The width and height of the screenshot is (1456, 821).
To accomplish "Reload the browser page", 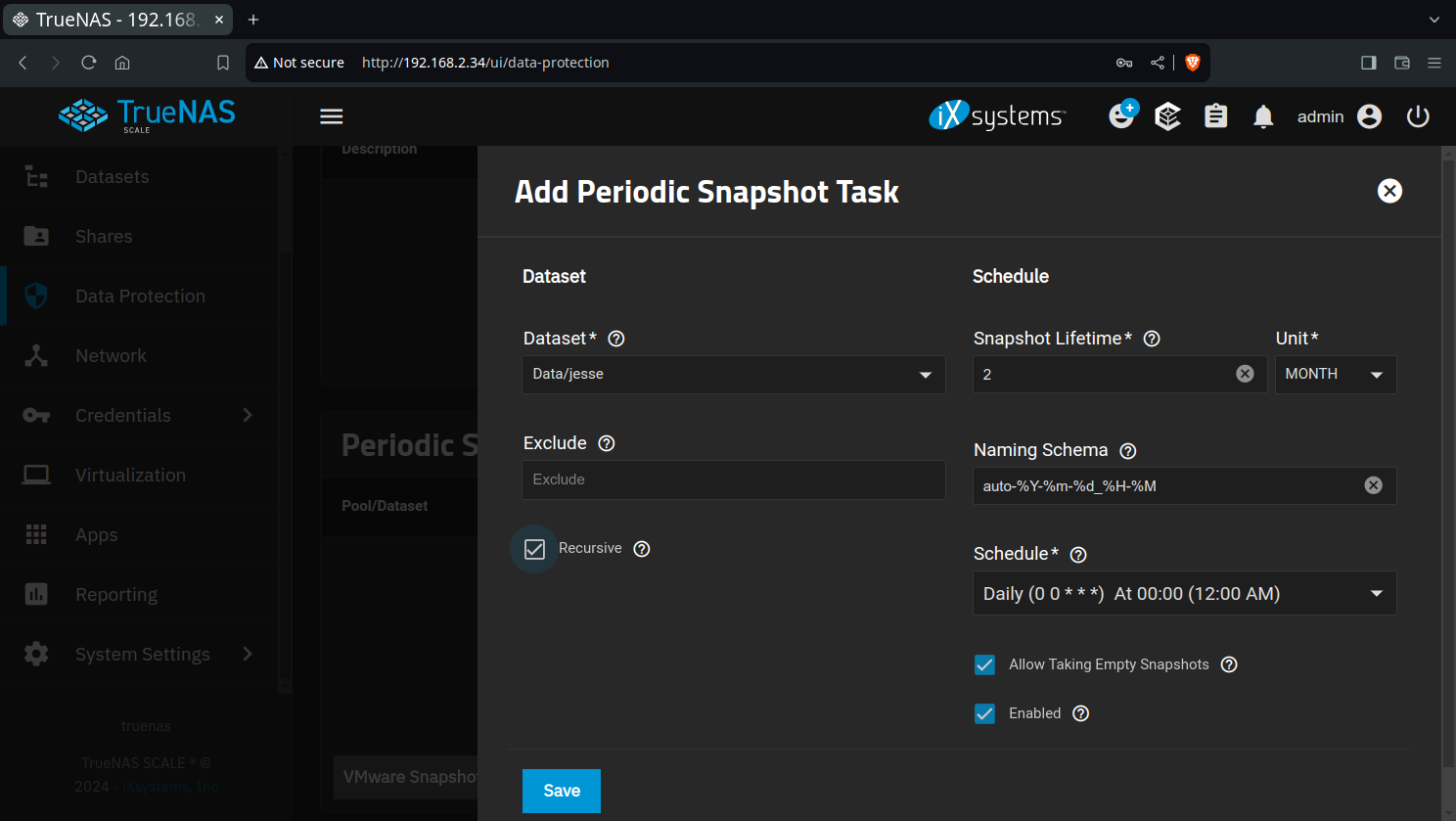I will coord(89,63).
